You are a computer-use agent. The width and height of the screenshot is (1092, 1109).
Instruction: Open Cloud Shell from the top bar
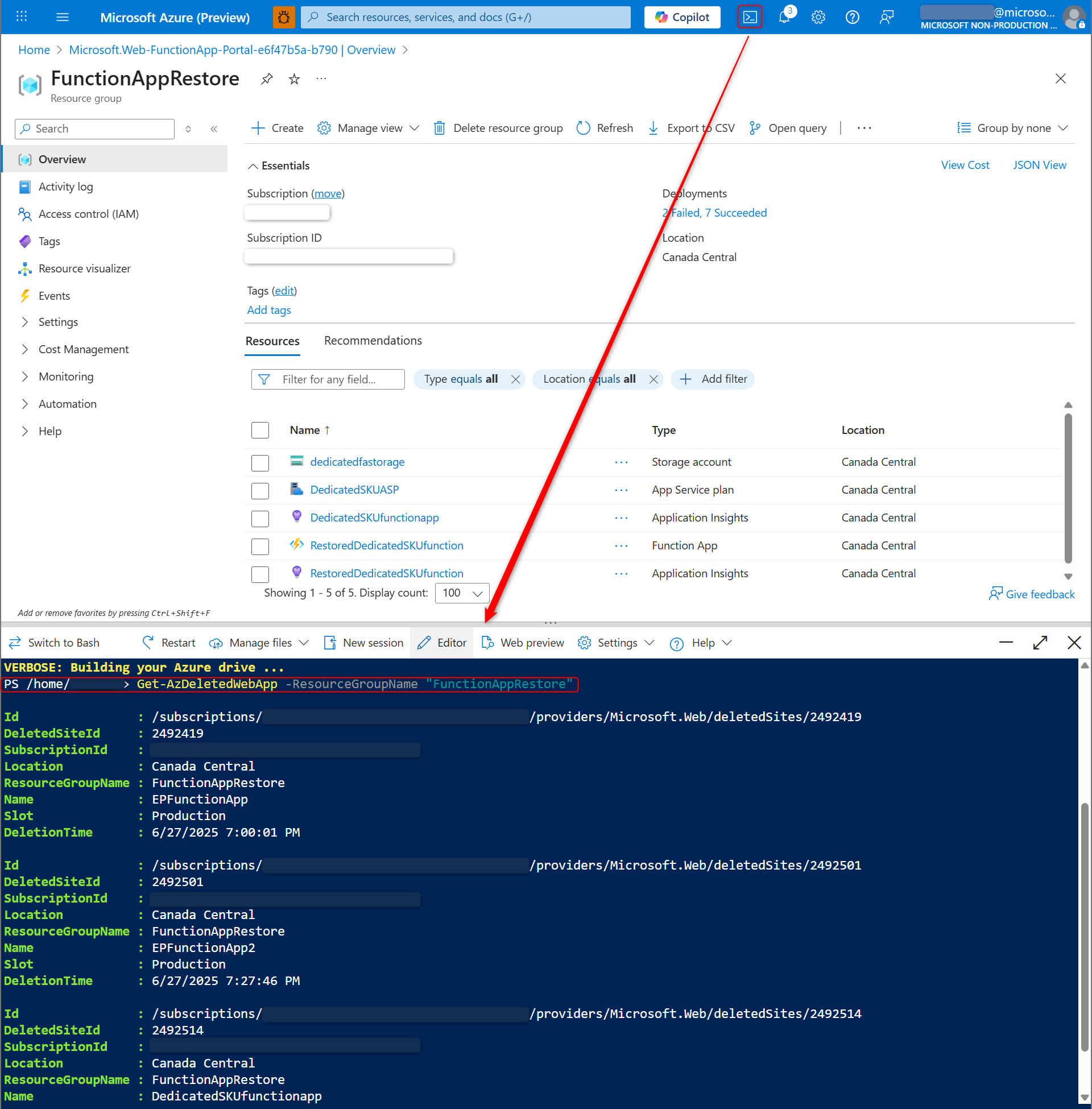[x=750, y=16]
